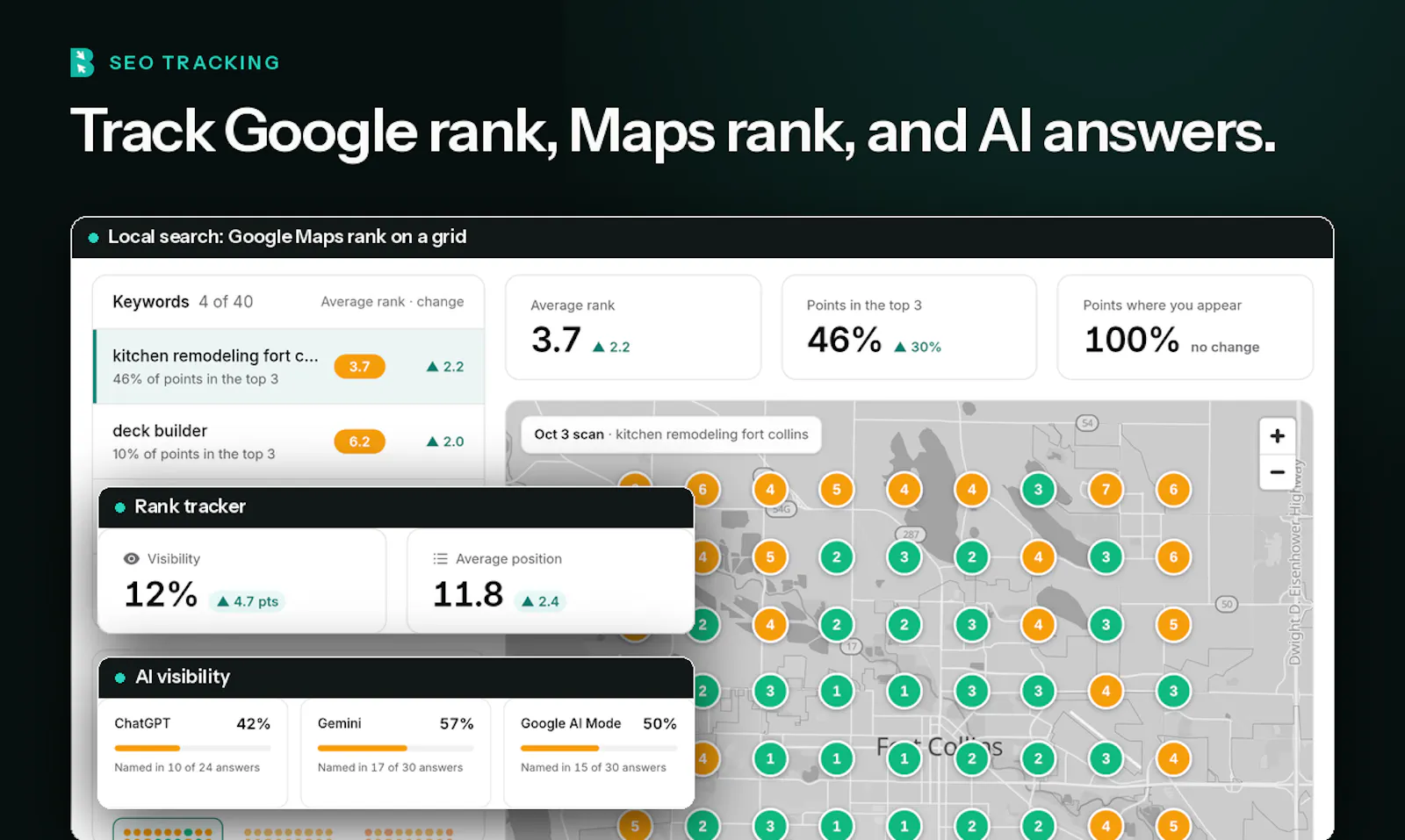Click the Oct 3 scan map label
The image size is (1405, 840).
click(x=671, y=434)
